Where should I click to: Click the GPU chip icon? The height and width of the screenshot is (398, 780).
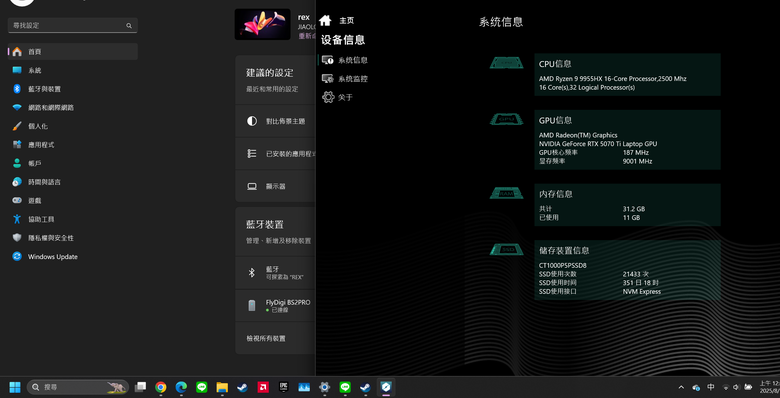pos(506,119)
